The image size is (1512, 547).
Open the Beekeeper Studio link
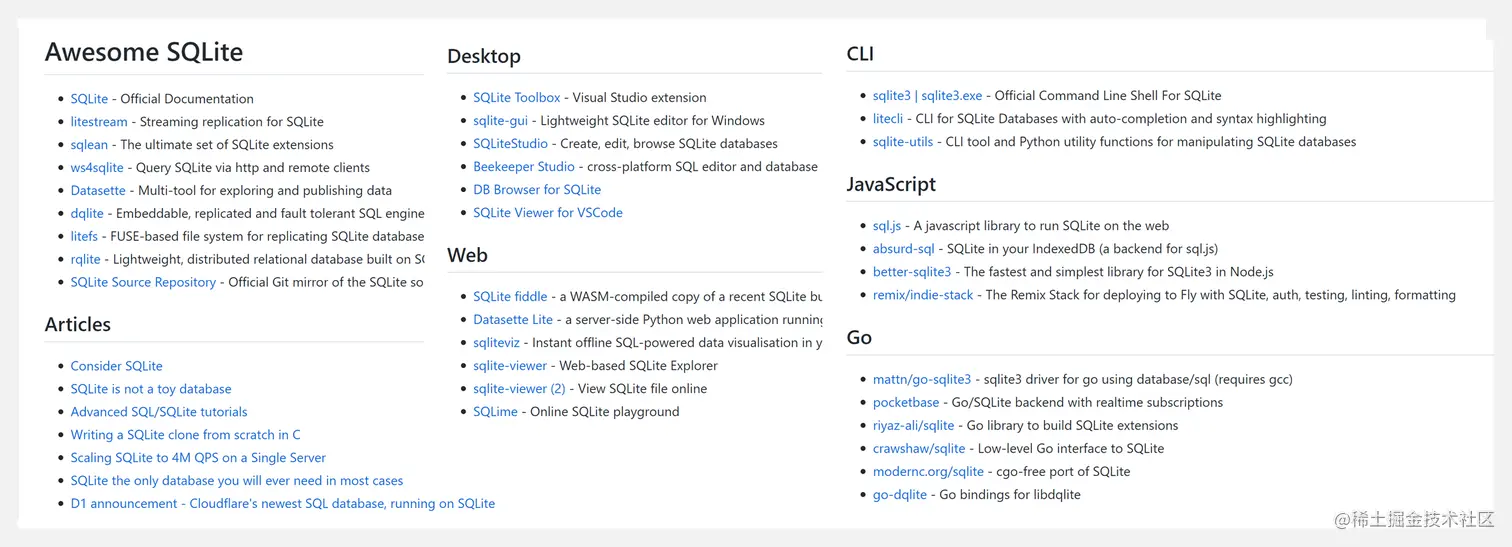pyautogui.click(x=524, y=167)
